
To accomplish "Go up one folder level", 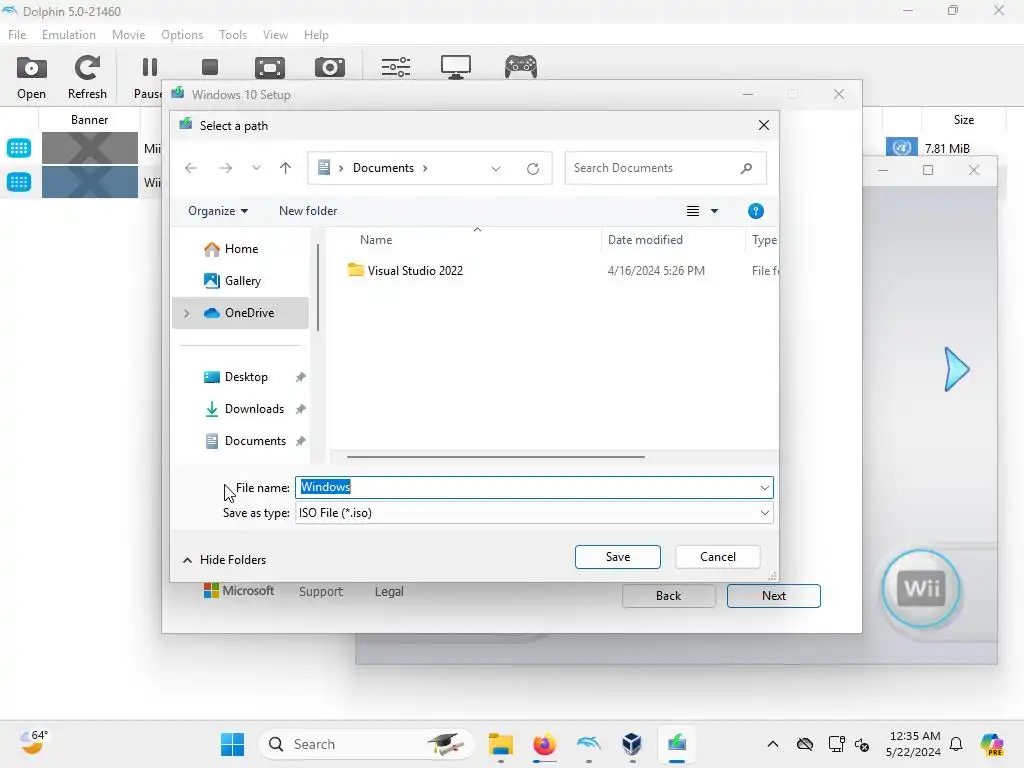I will tap(285, 168).
